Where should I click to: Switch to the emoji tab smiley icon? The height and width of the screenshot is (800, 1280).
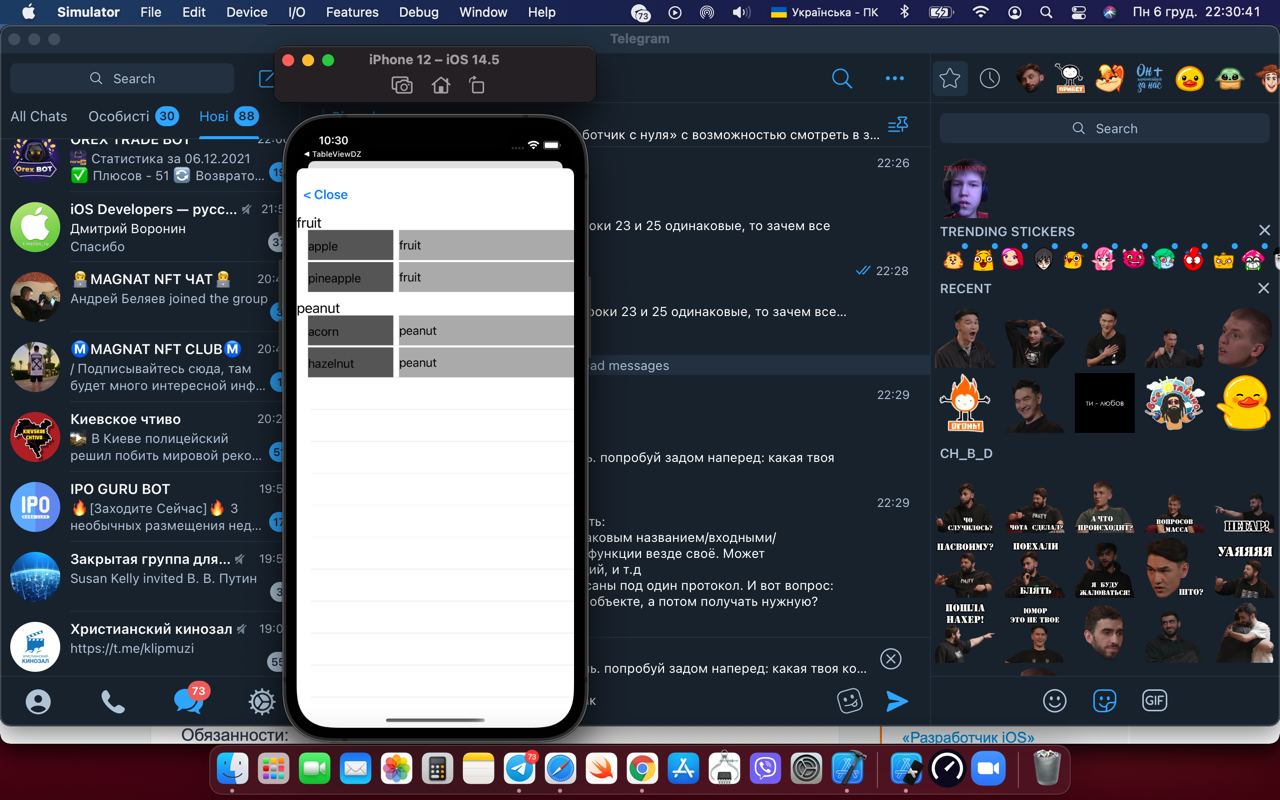tap(1055, 701)
